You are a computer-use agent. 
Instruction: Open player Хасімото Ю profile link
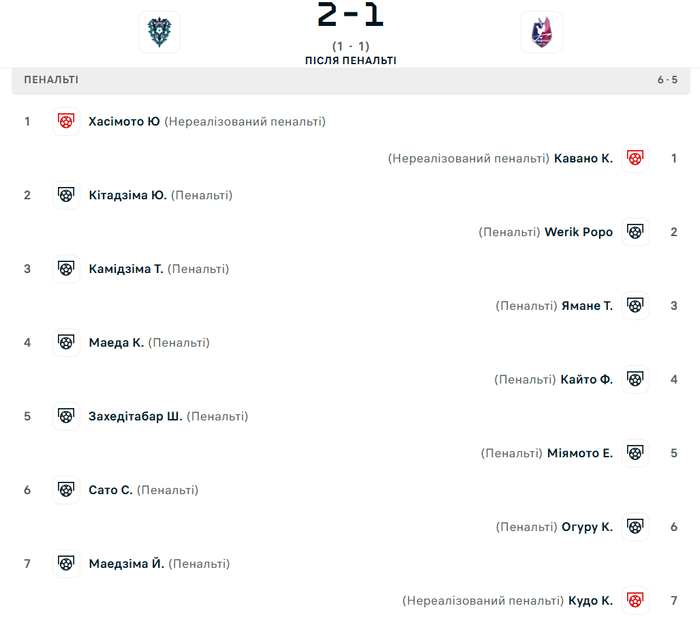click(124, 122)
